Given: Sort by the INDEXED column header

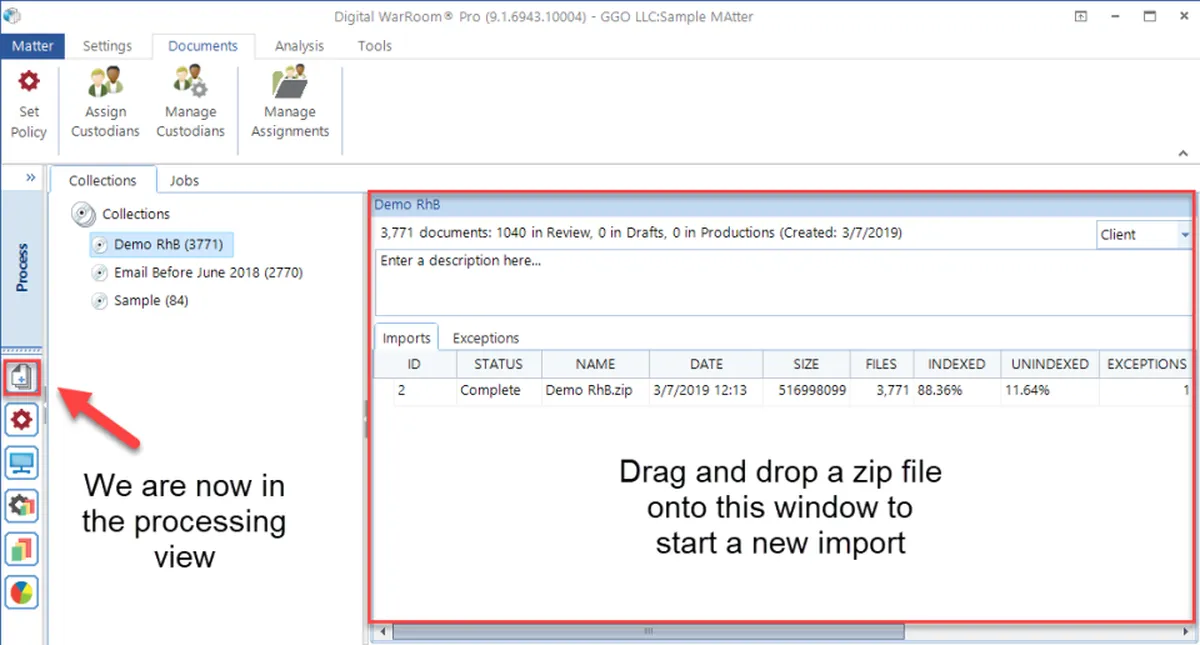Looking at the screenshot, I should coord(956,364).
